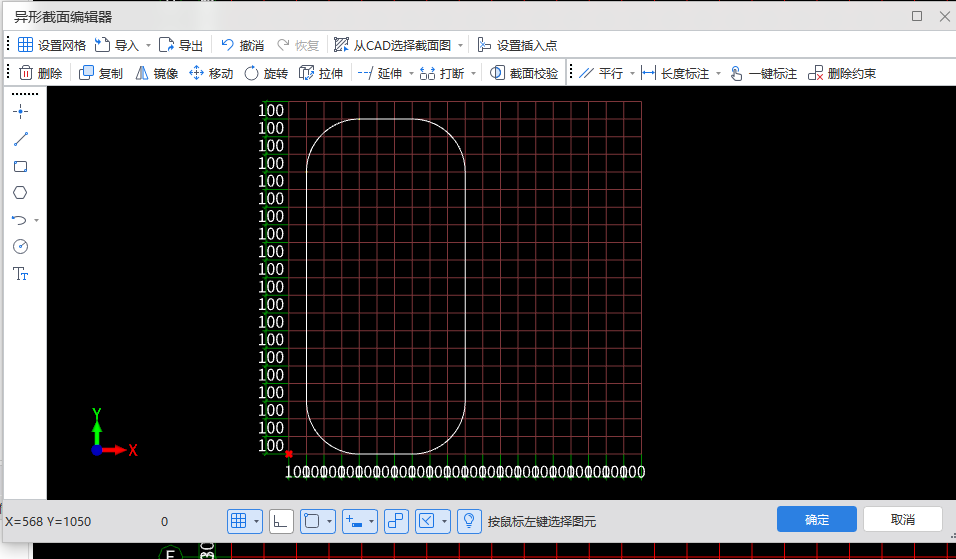The height and width of the screenshot is (559, 956).
Task: Open the 设置网格 grid settings tool
Action: pos(52,45)
